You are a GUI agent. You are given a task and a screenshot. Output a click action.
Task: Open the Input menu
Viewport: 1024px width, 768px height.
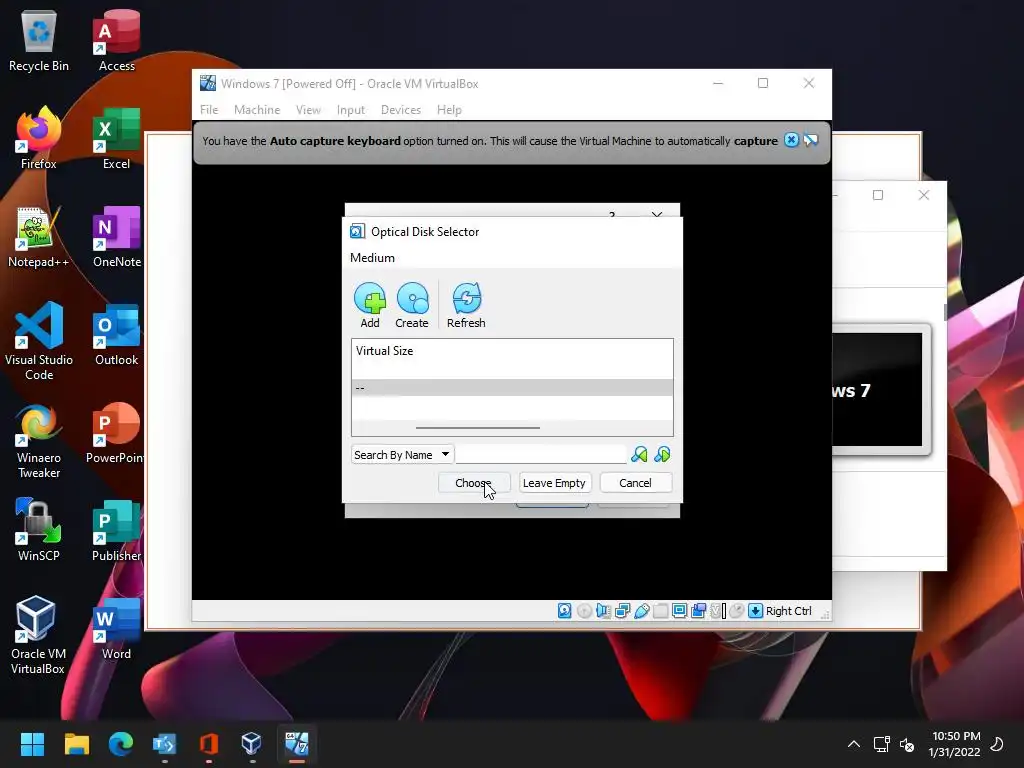(351, 110)
